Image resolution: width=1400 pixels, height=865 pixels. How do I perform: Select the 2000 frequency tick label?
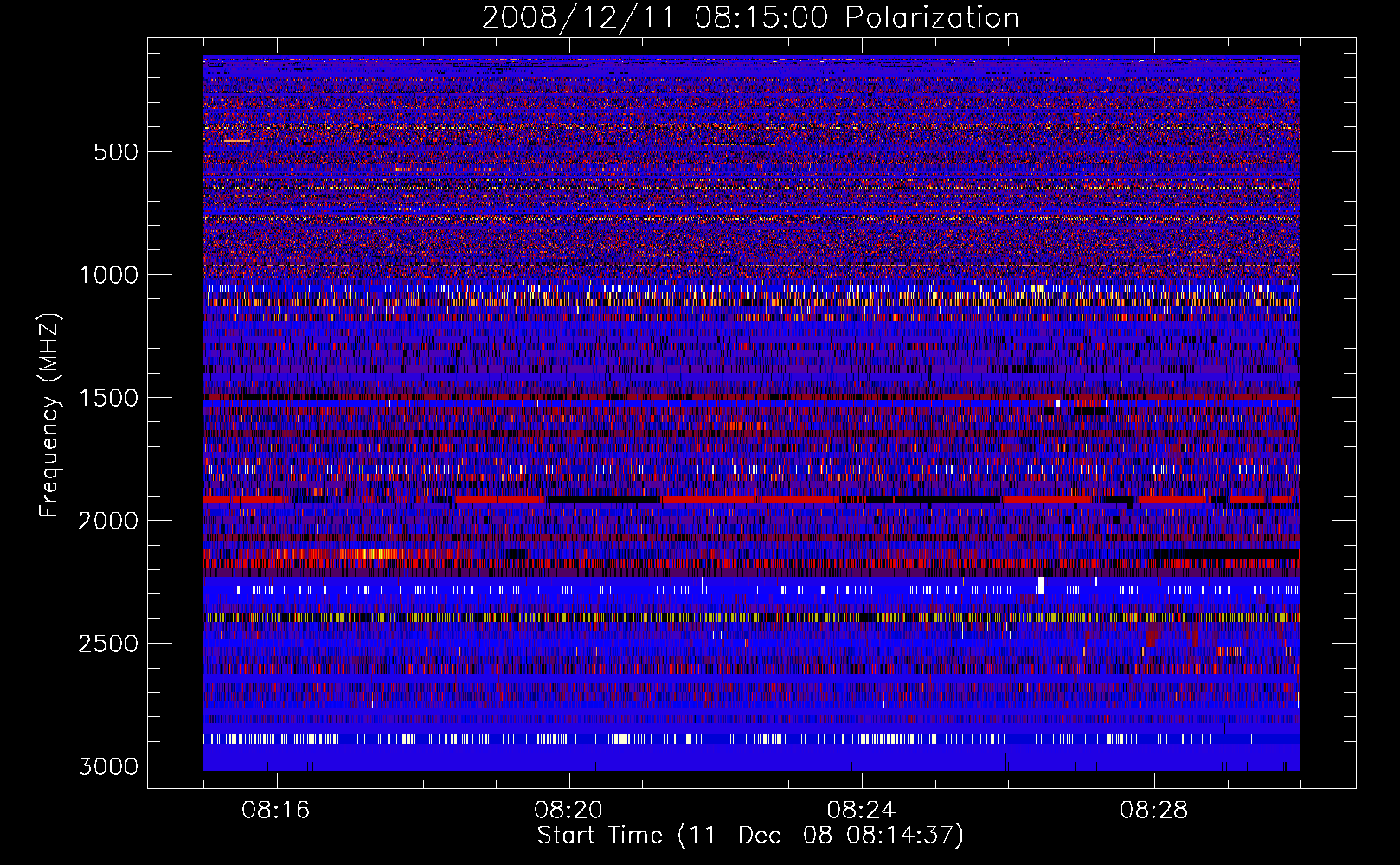(108, 521)
